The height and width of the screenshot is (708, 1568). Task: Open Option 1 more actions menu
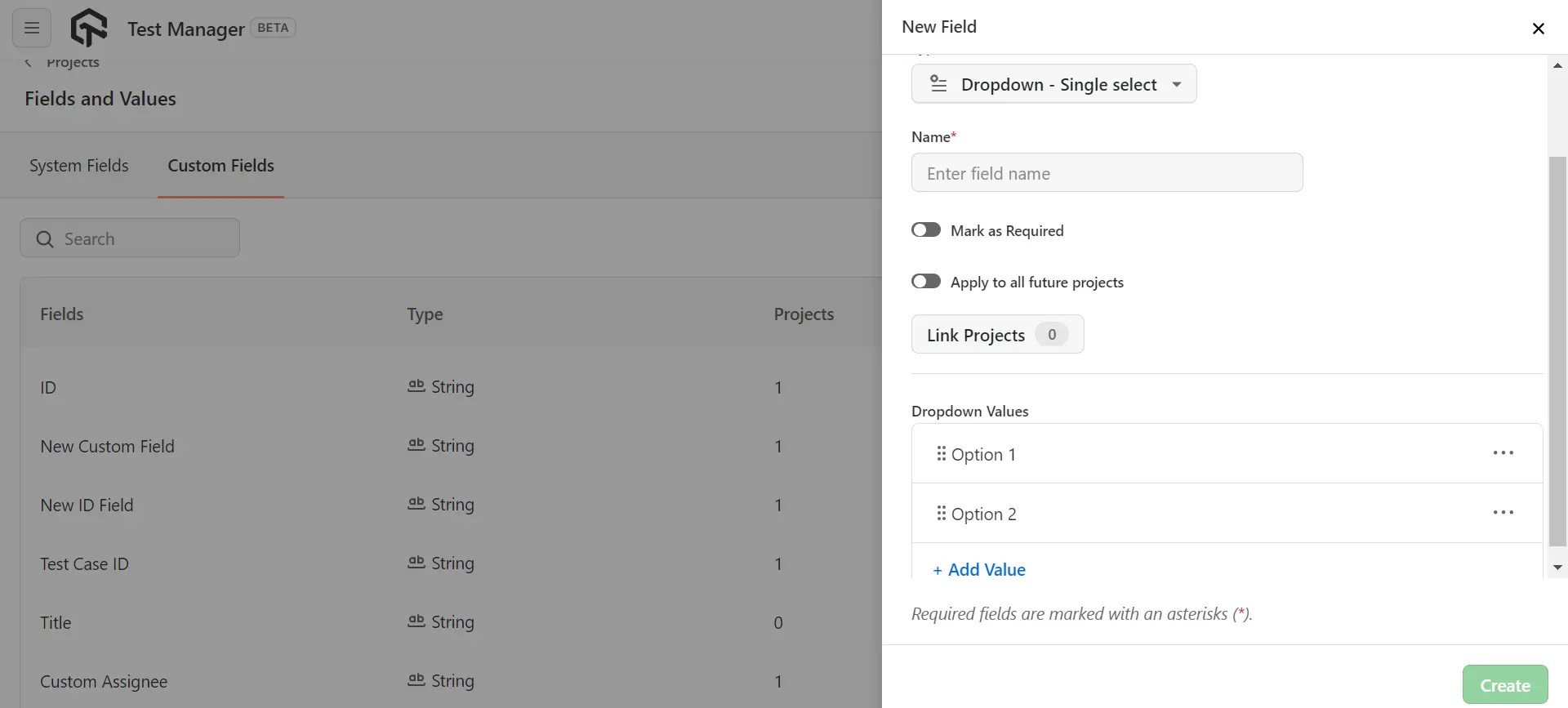(x=1503, y=453)
